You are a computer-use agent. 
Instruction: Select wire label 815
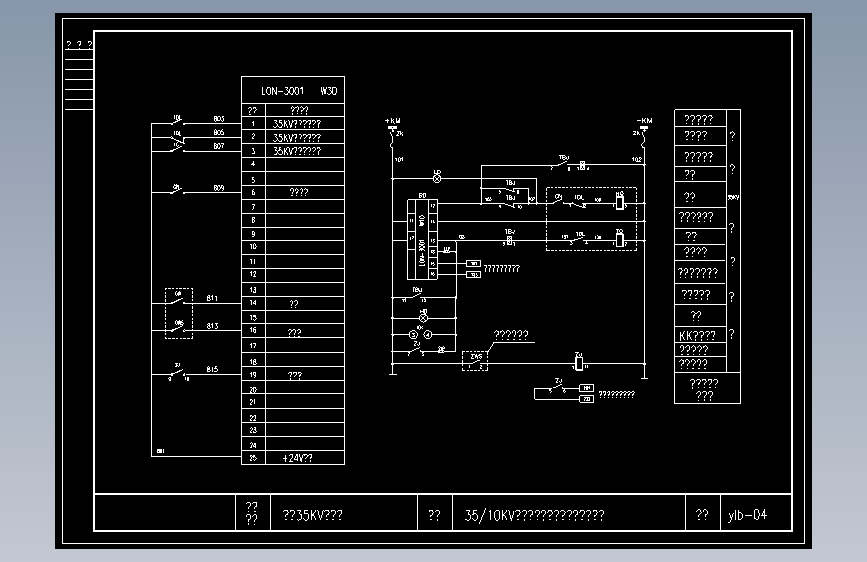click(212, 369)
